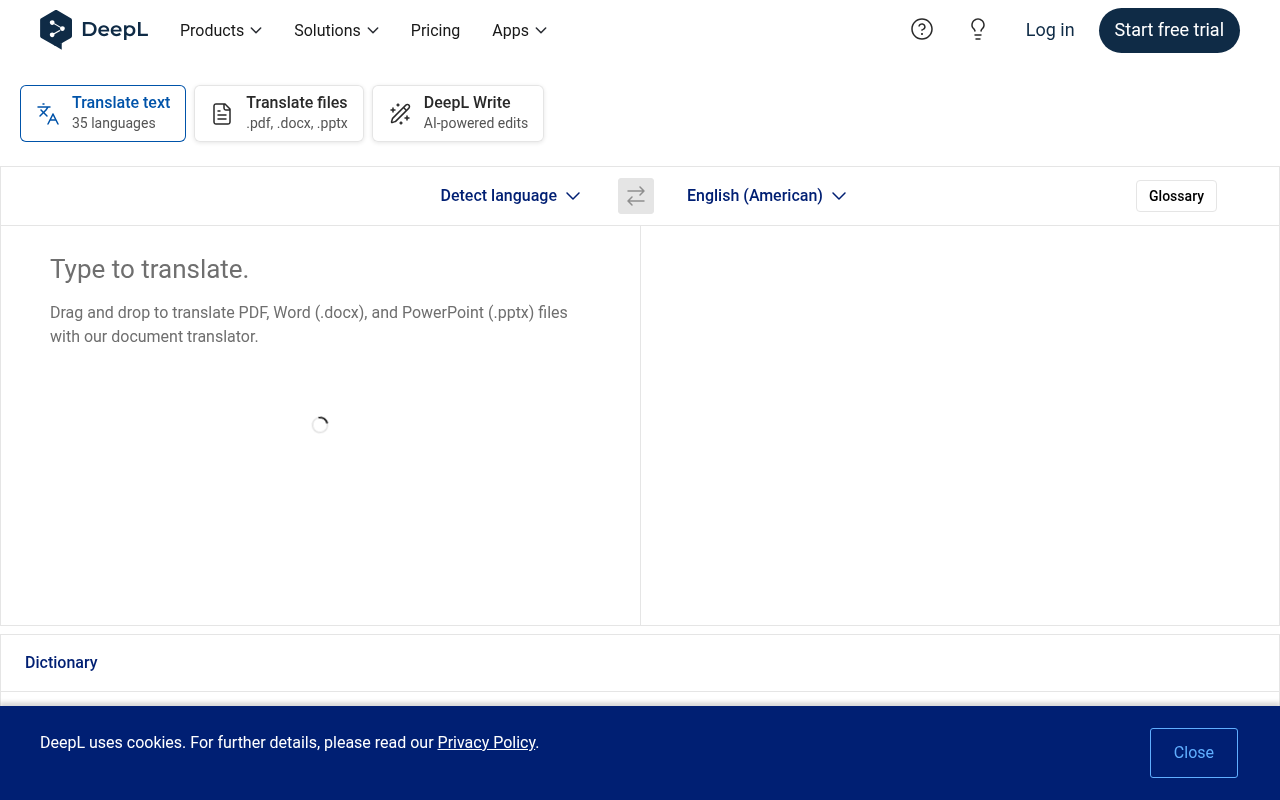This screenshot has width=1280, height=800.
Task: Open the DeepL Write tab
Action: tap(457, 113)
